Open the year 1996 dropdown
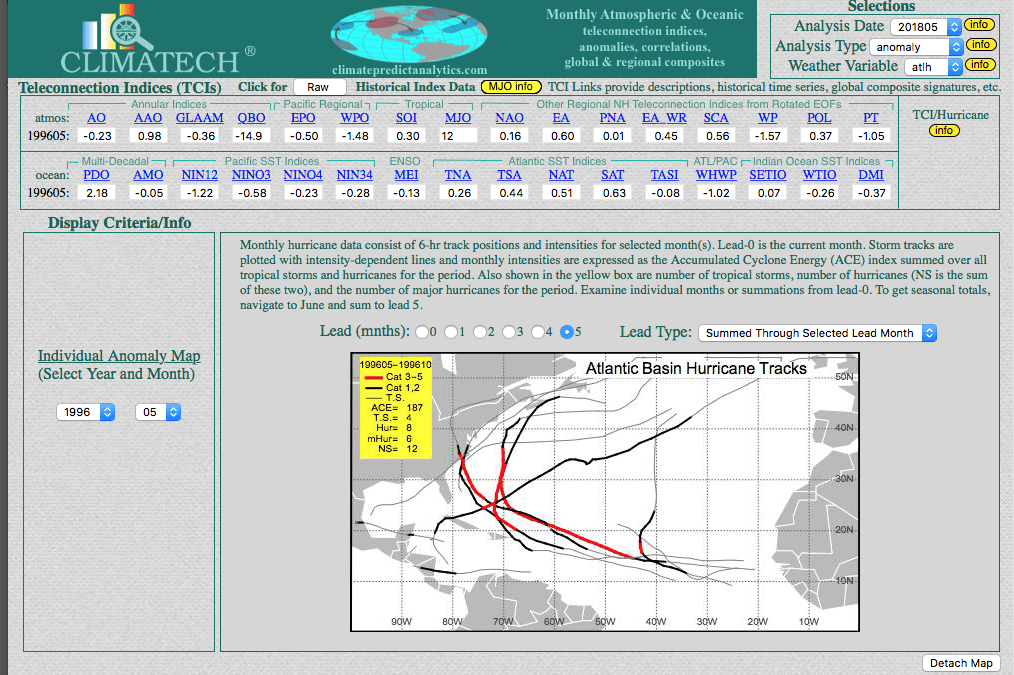Image resolution: width=1014 pixels, height=675 pixels. click(86, 411)
